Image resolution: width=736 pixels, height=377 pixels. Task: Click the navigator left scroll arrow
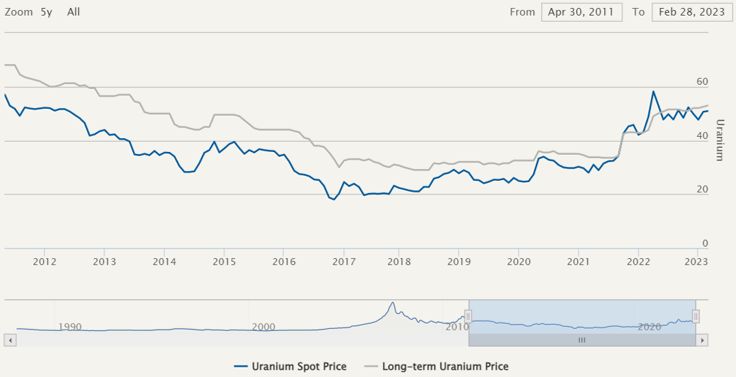10,340
